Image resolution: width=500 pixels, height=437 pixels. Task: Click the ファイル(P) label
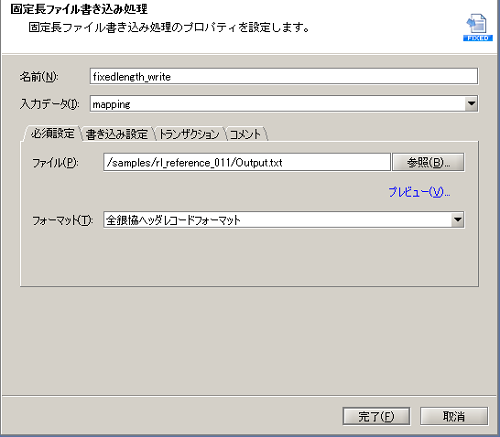pos(55,163)
